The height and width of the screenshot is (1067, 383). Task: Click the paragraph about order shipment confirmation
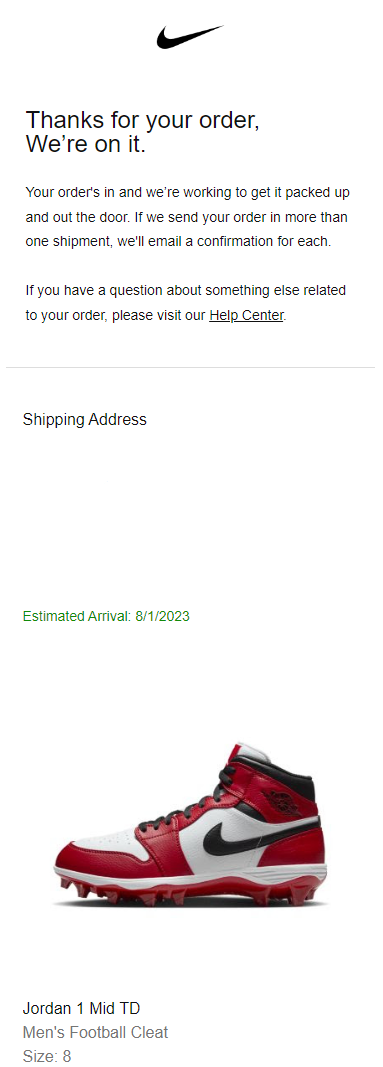tap(188, 217)
